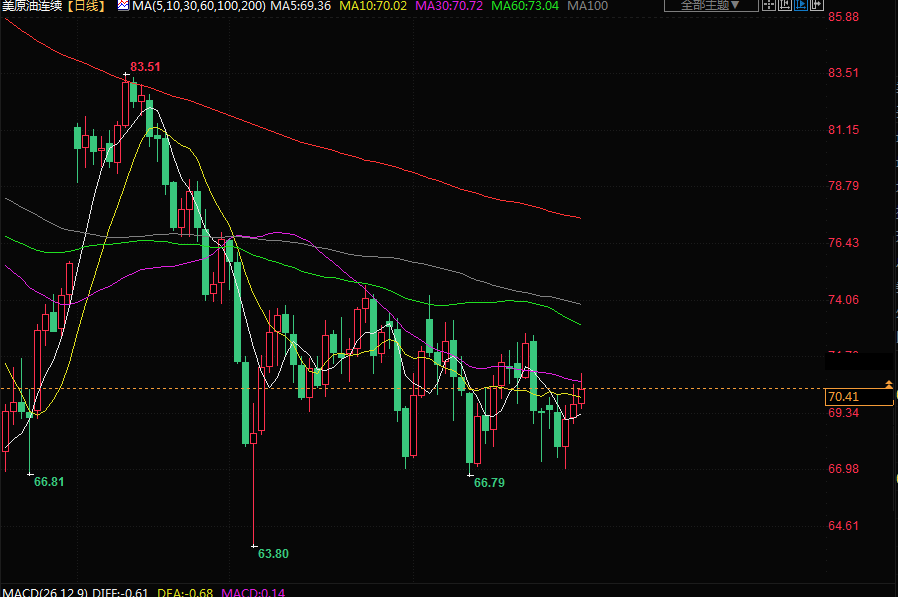Click the 83.51 high price marker
Viewport: 898px width, 597px height.
pyautogui.click(x=145, y=67)
